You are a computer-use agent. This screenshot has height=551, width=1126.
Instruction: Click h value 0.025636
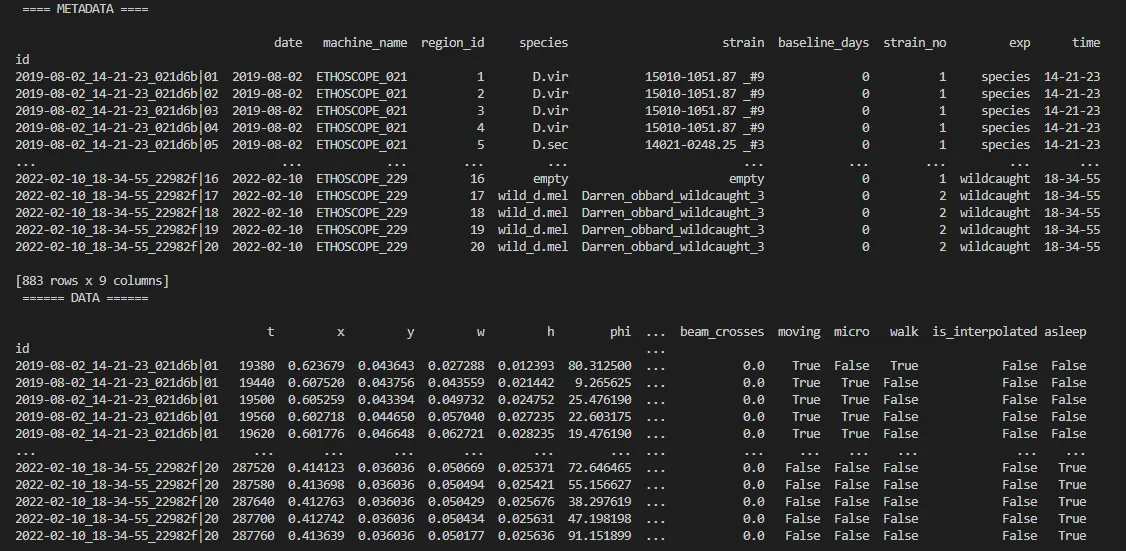(526, 535)
